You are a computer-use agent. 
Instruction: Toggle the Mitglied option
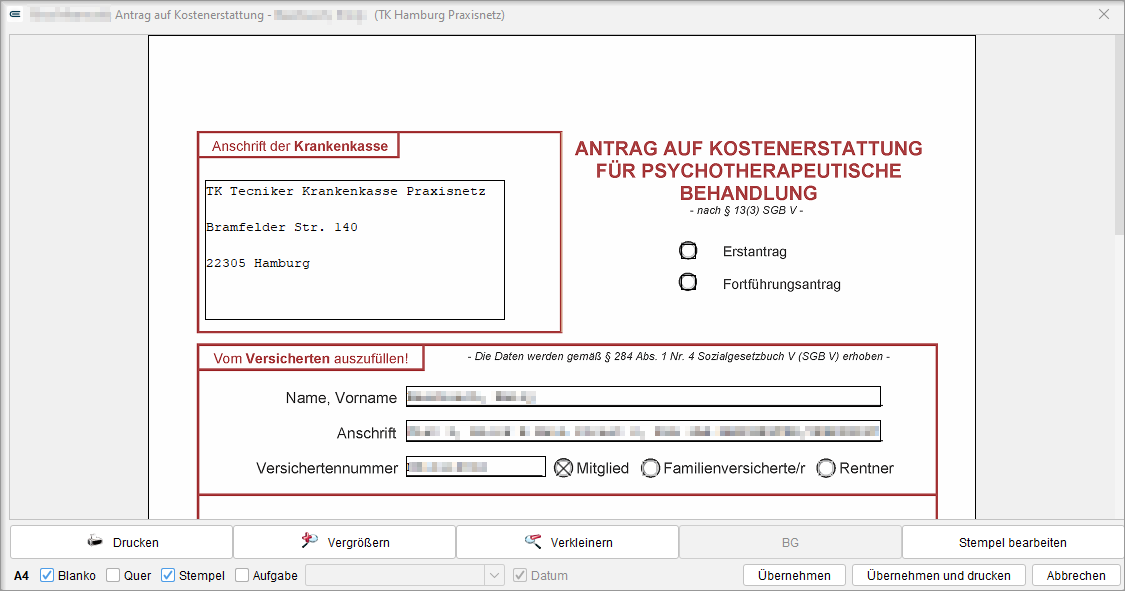coord(564,468)
